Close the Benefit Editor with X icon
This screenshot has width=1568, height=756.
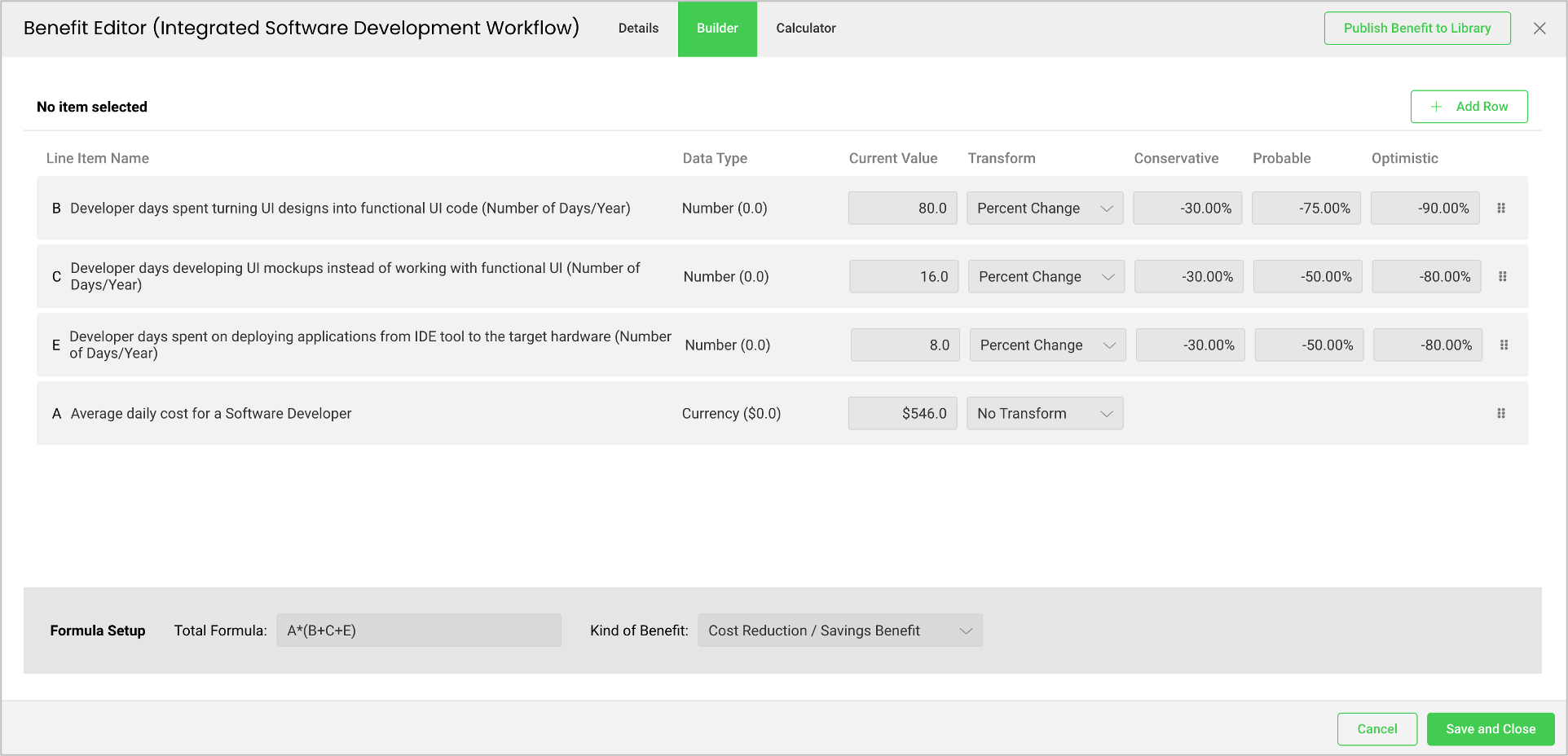(x=1539, y=29)
